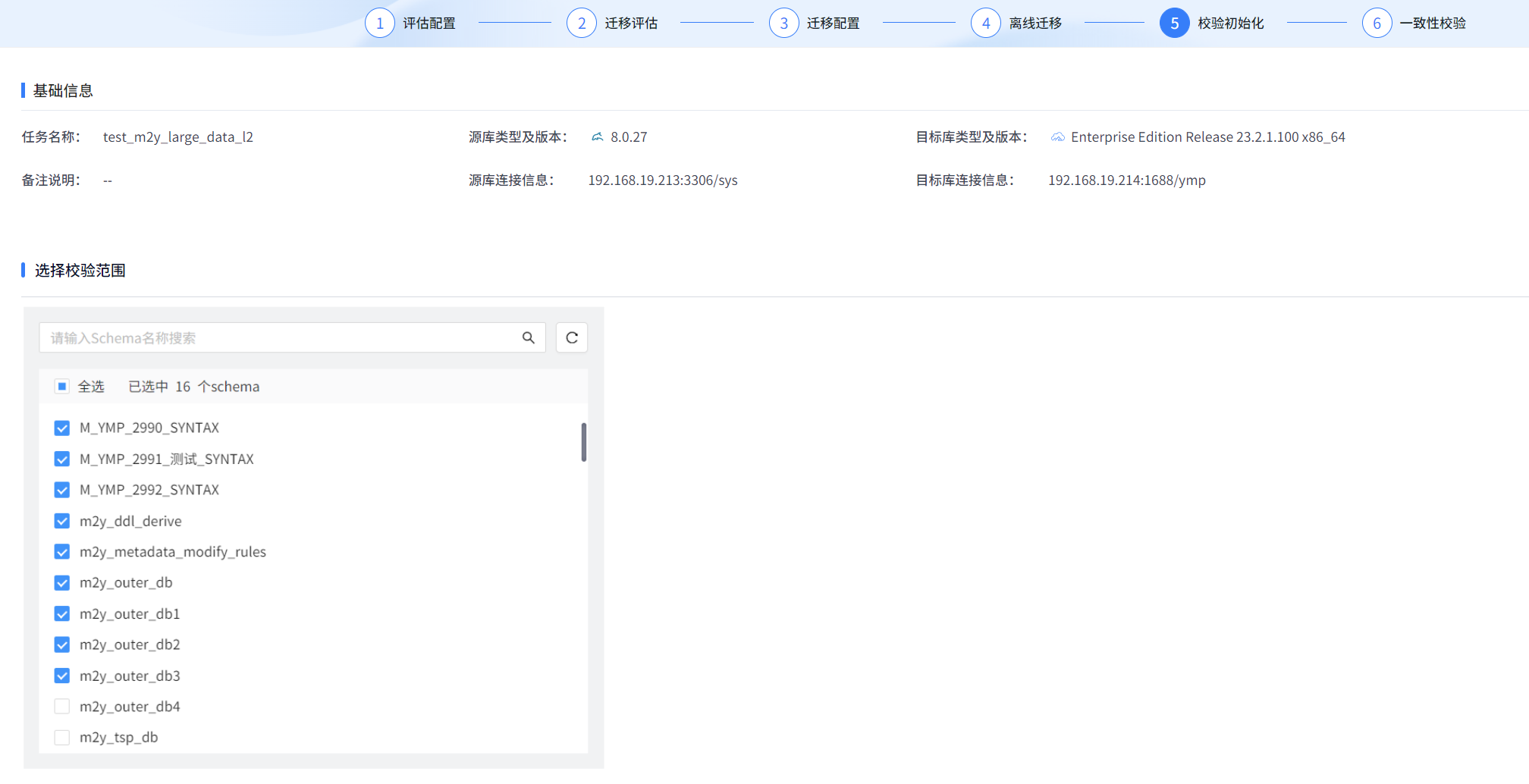
Task: Click step 1 circle icon 评估配置
Action: click(380, 24)
